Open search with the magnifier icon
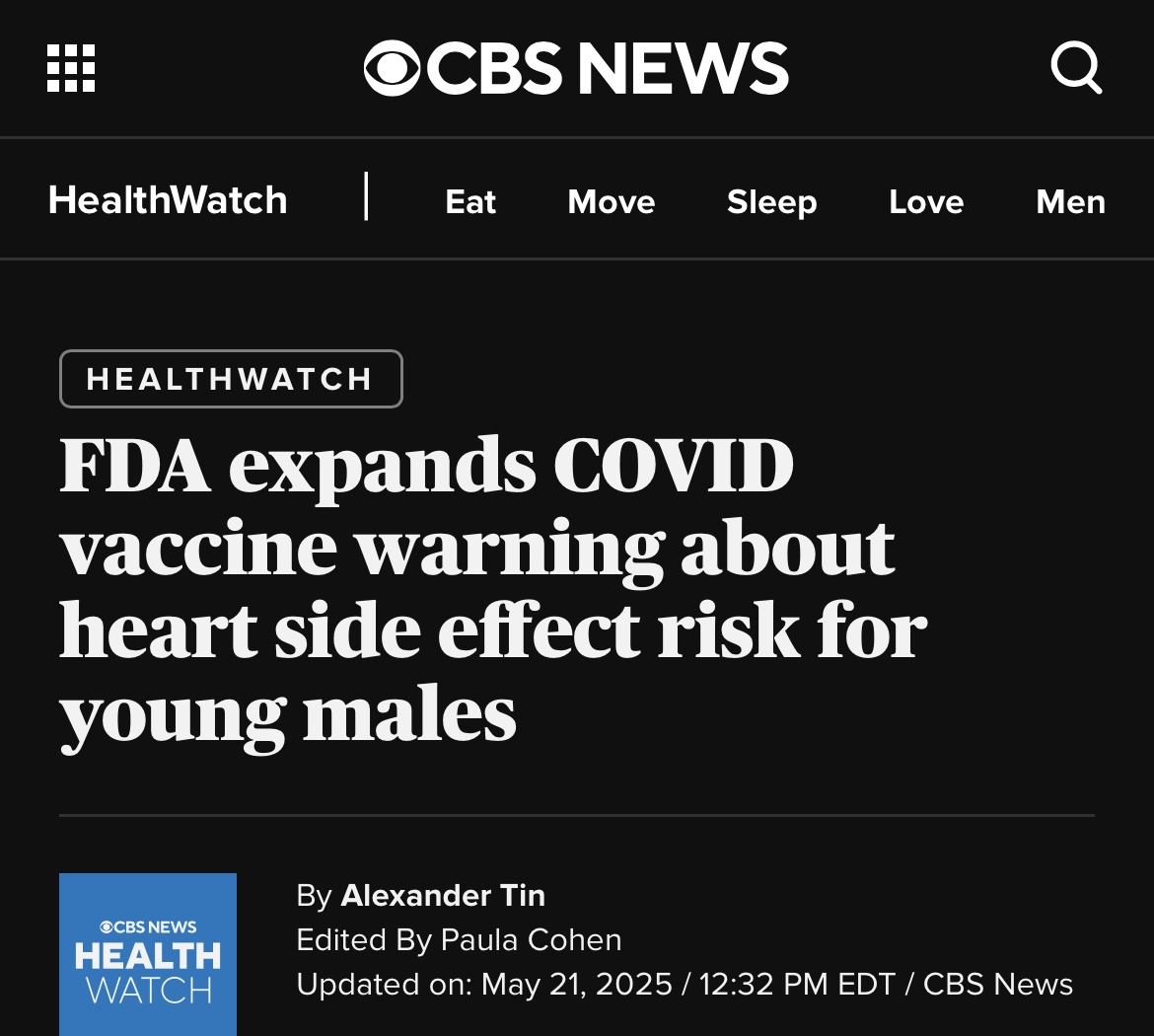 point(1076,67)
